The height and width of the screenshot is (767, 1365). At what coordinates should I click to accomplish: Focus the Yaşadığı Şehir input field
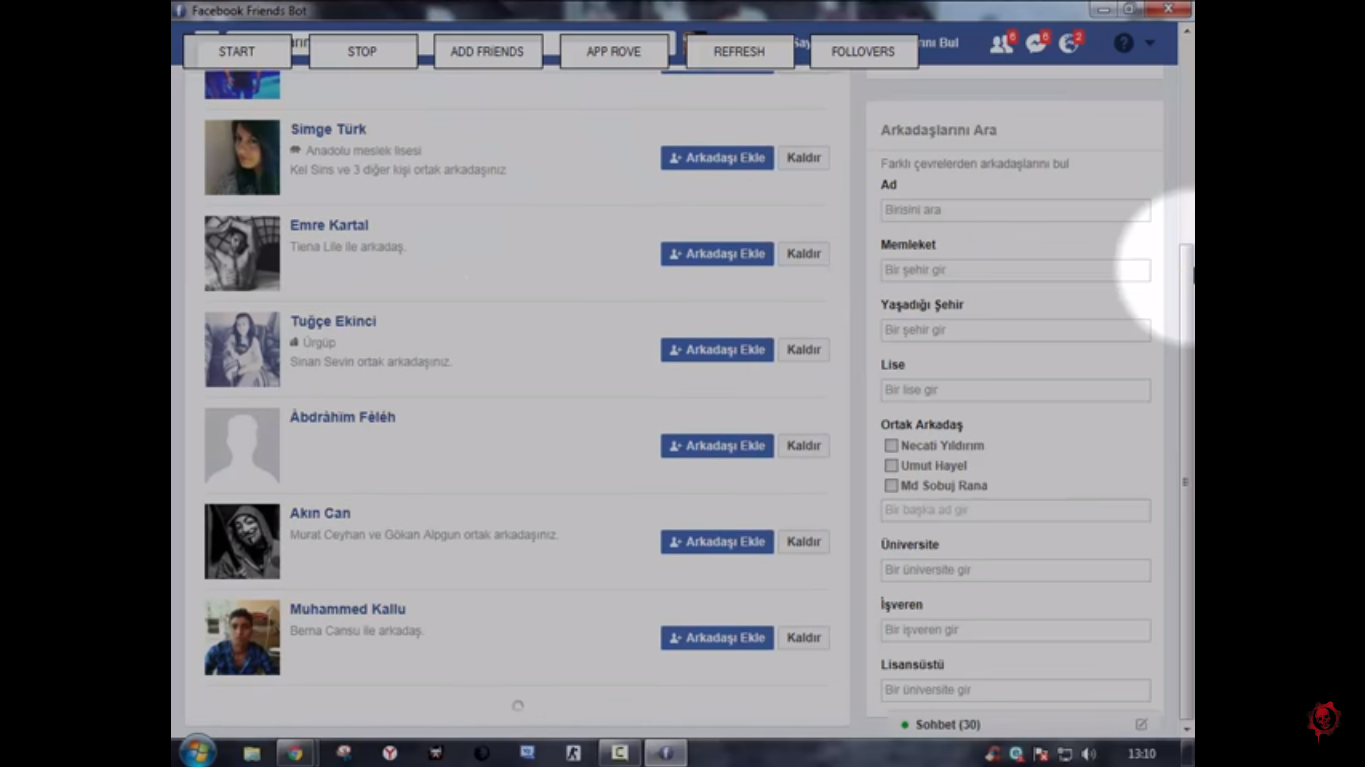[x=1015, y=330]
